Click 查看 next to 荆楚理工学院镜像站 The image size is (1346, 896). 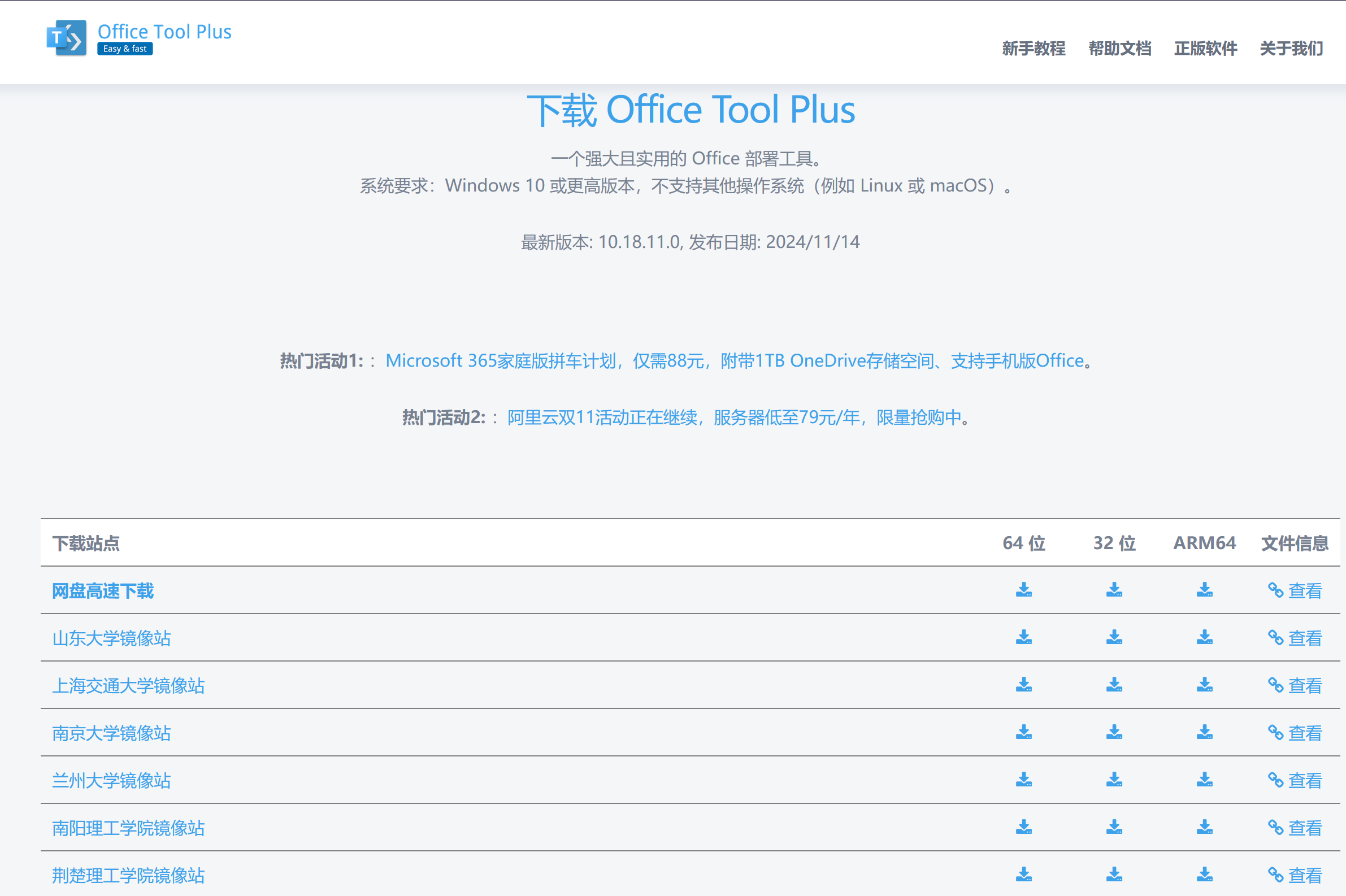[x=1305, y=875]
